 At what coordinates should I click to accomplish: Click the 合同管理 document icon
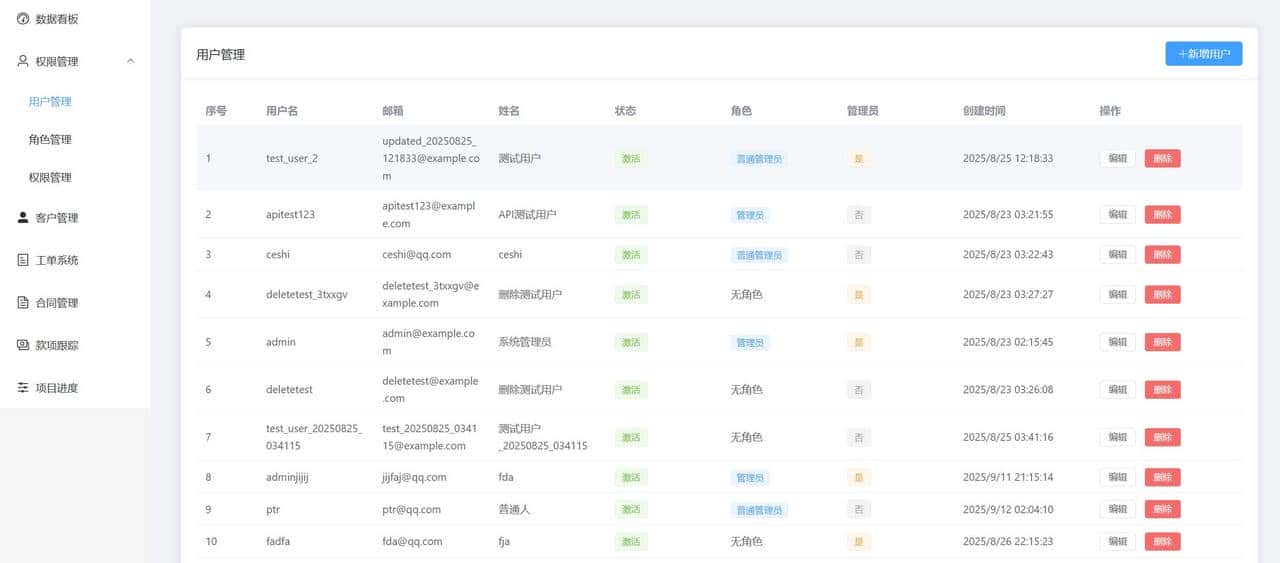[x=23, y=302]
